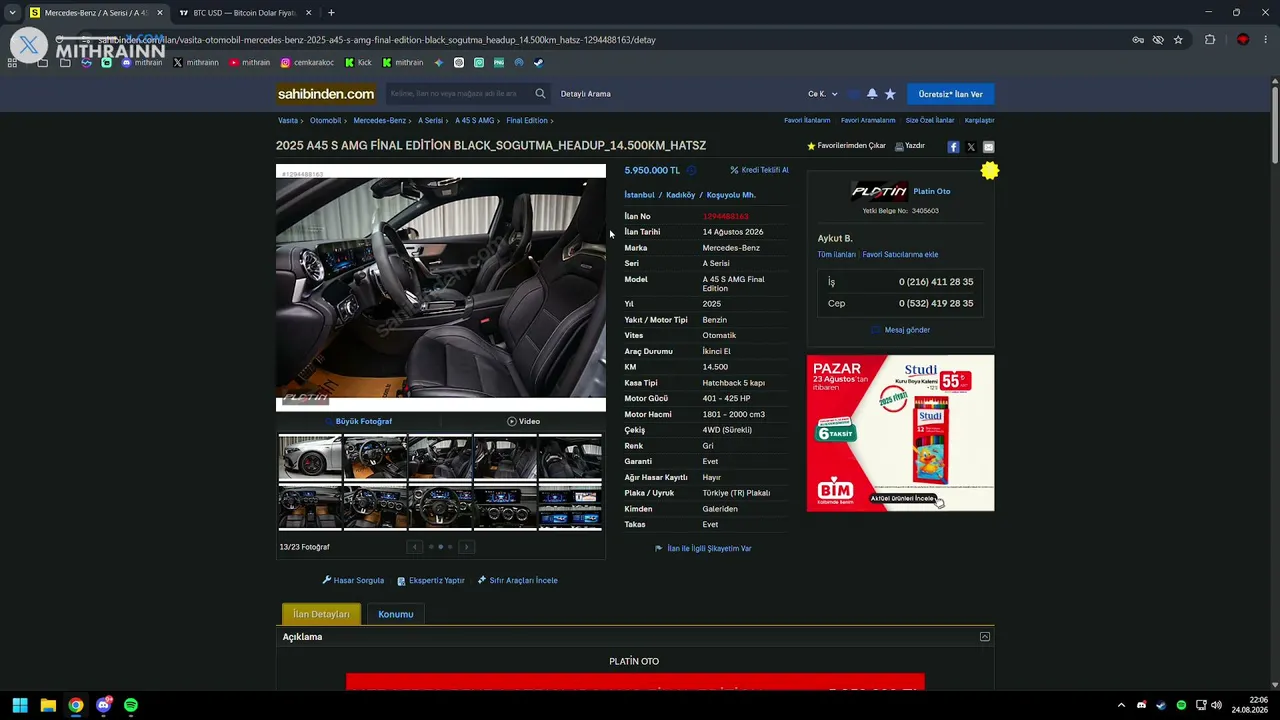Open Detaylı Arama link
The image size is (1280, 720).
pos(586,94)
